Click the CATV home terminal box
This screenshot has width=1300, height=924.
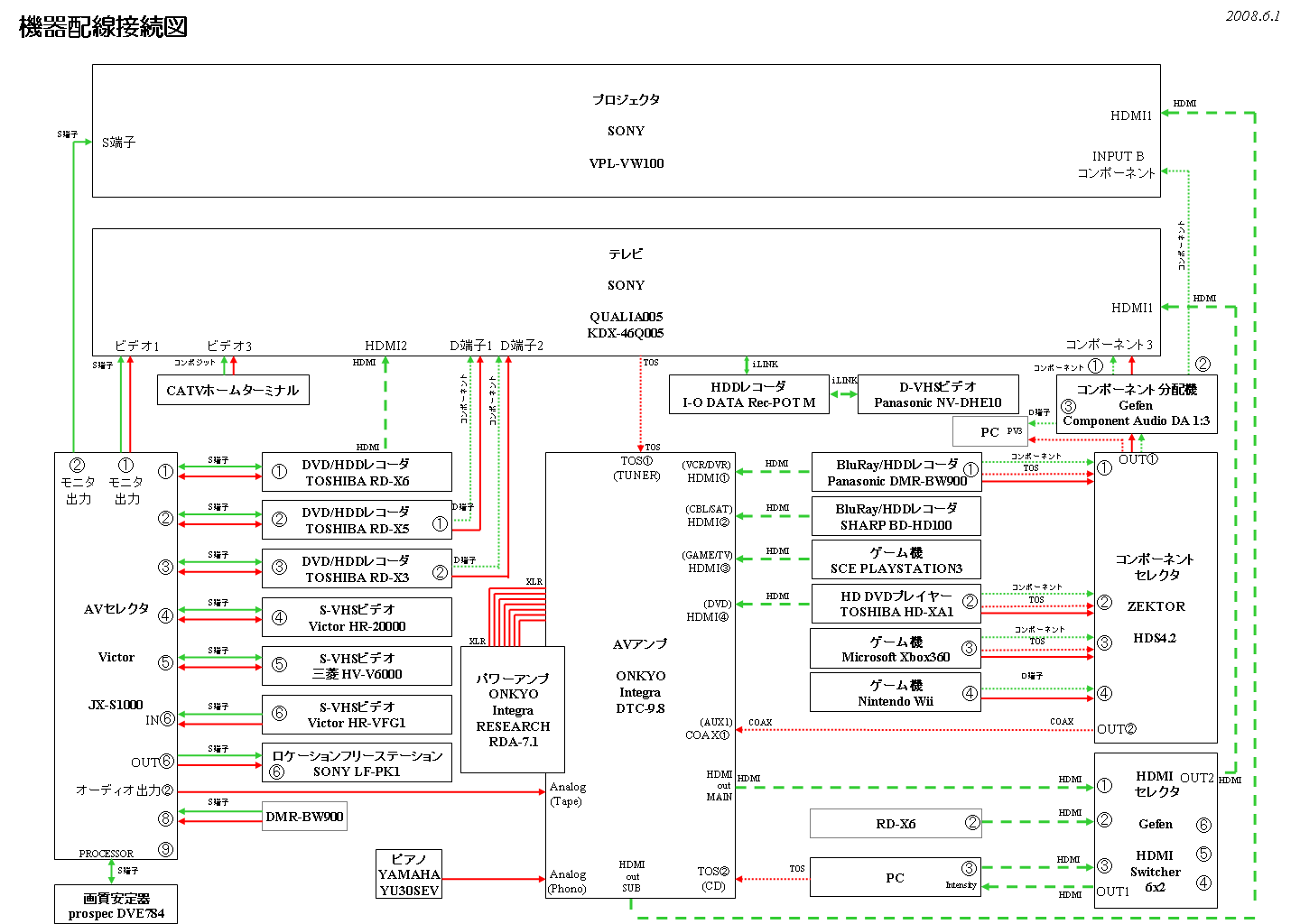[x=233, y=390]
